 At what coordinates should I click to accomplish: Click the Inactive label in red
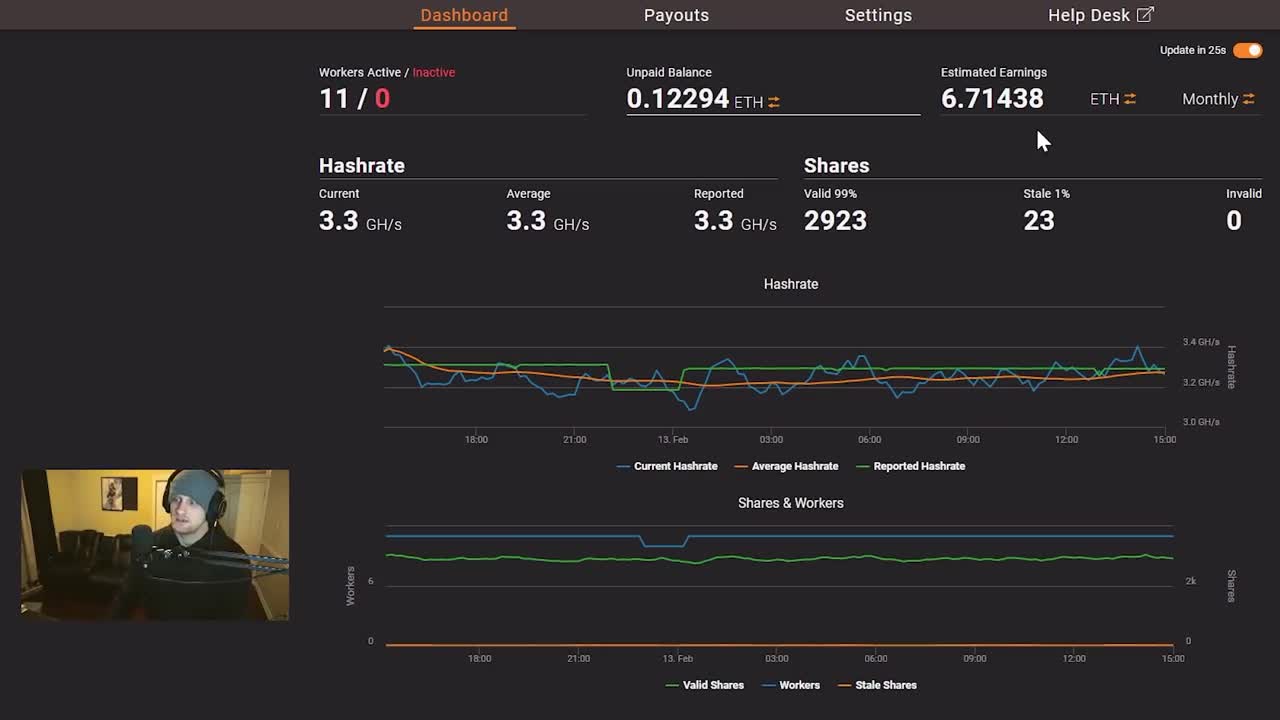pyautogui.click(x=434, y=72)
